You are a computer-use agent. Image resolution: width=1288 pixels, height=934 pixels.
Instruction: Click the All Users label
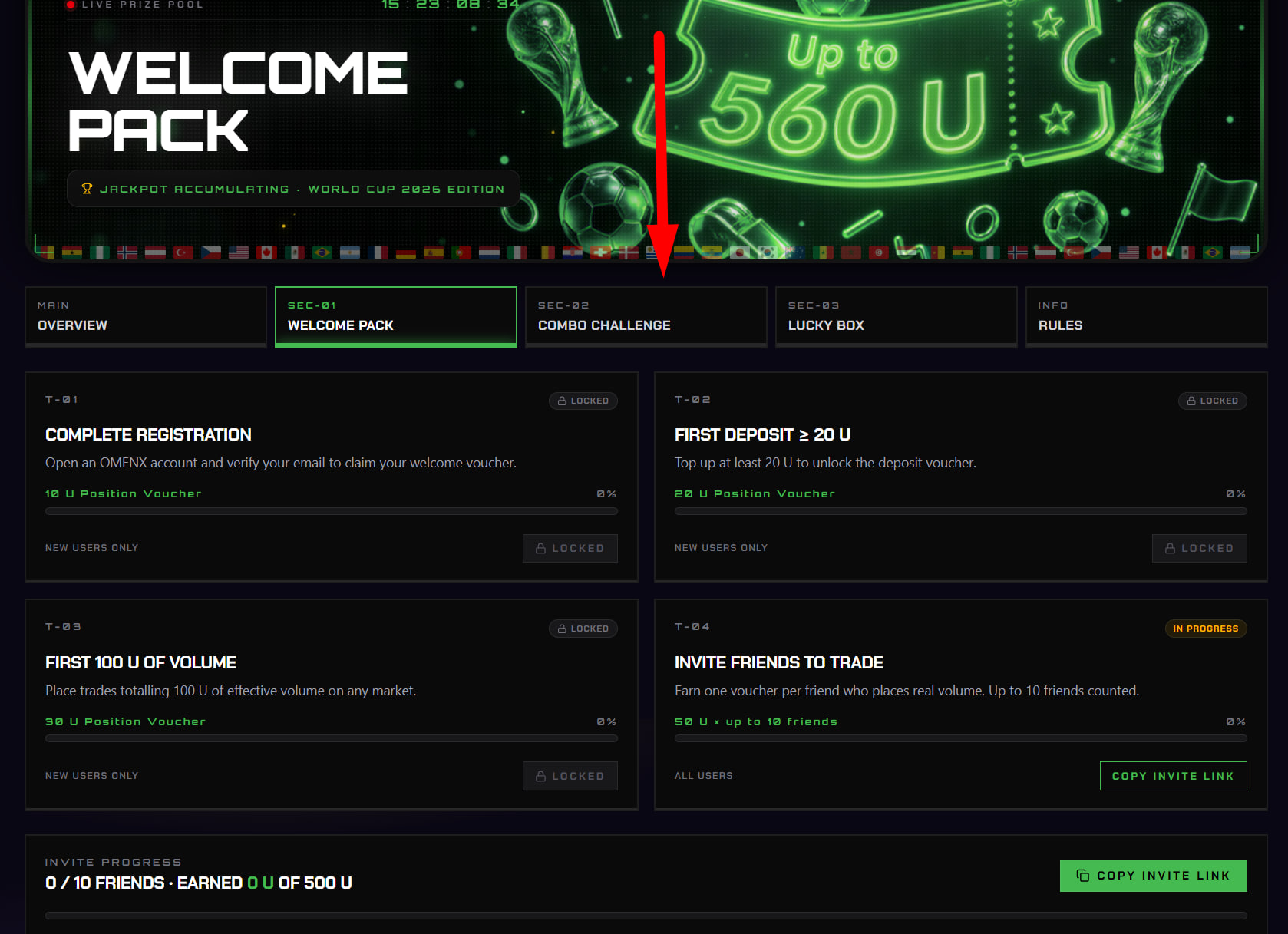[x=704, y=776]
